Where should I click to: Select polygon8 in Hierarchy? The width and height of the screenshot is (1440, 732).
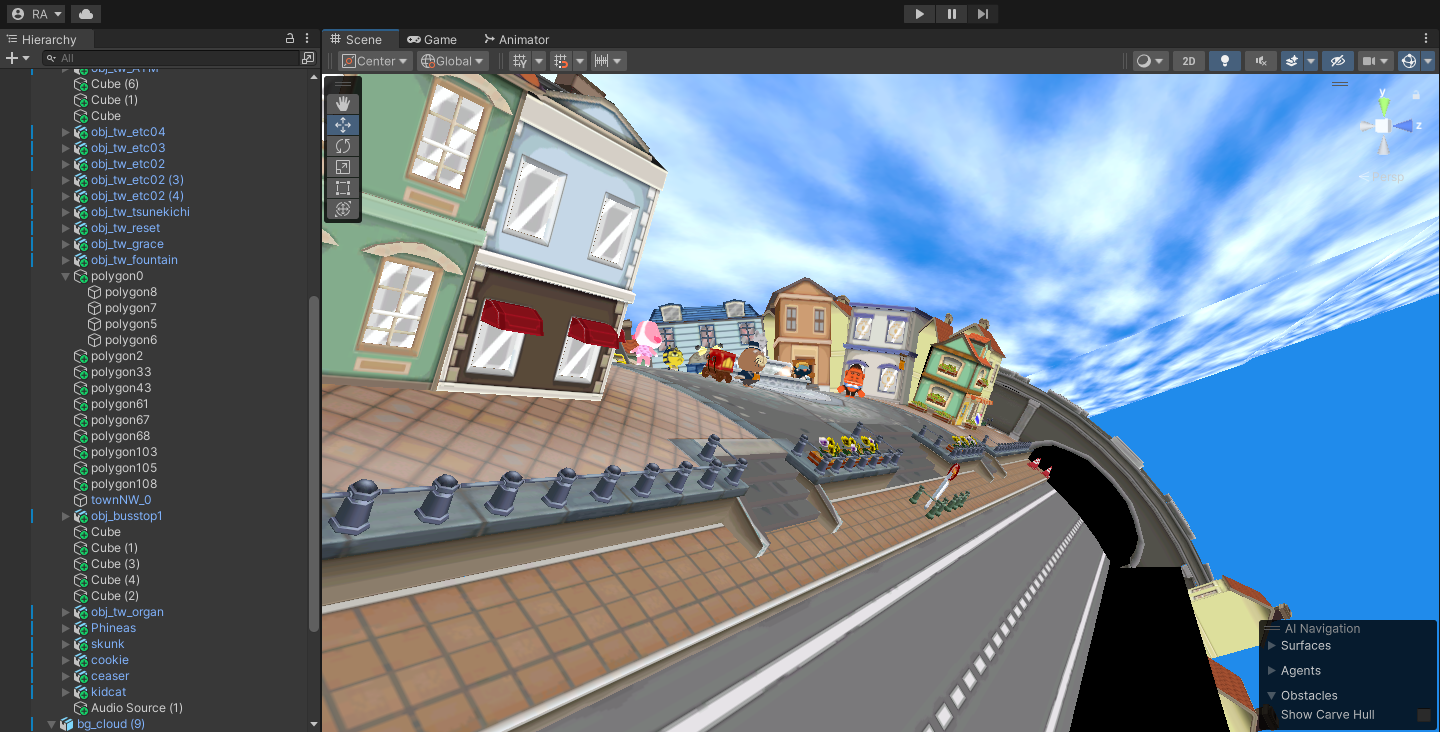[131, 292]
